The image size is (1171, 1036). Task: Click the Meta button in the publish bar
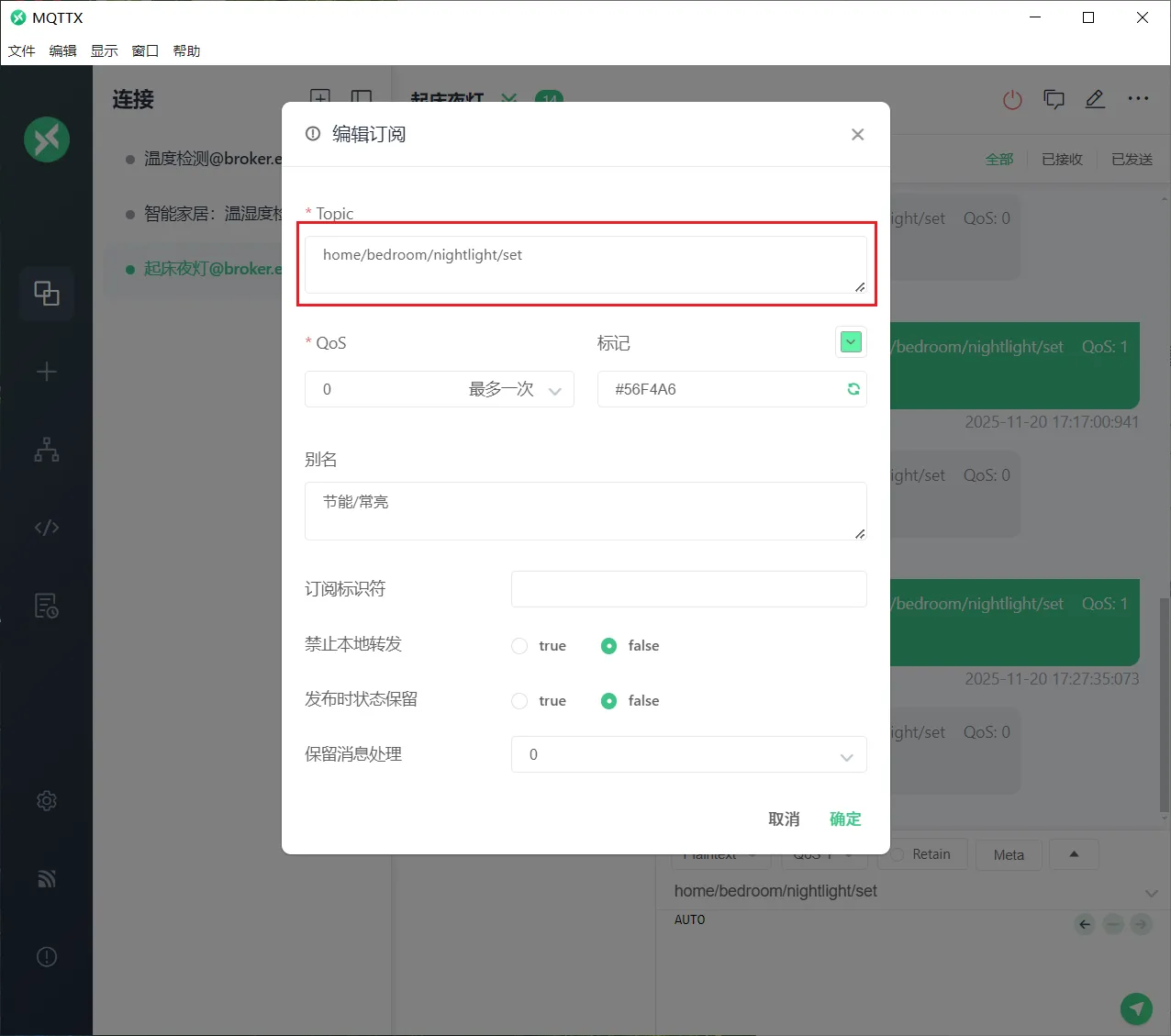coord(1008,854)
